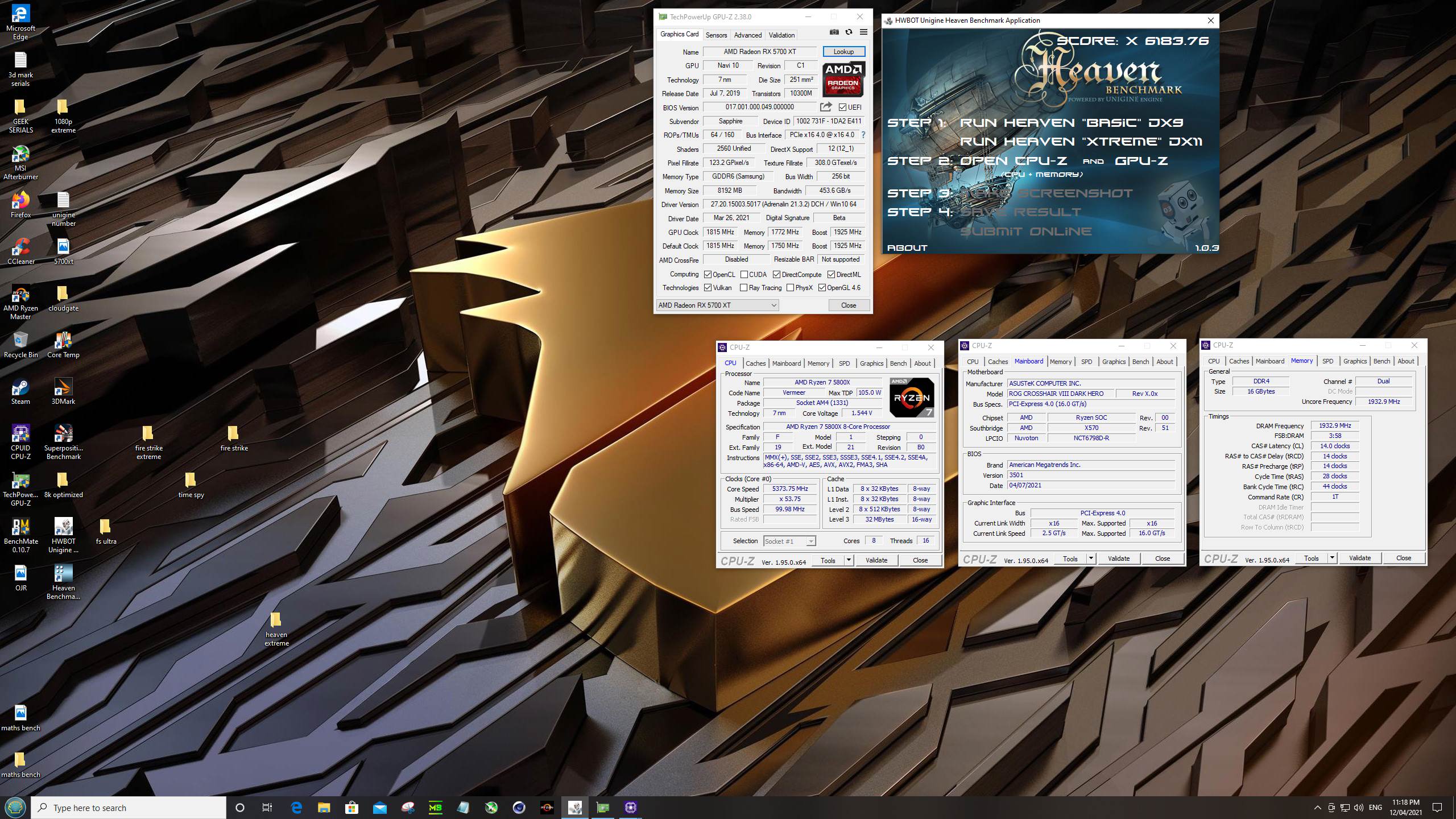This screenshot has width=1456, height=819.
Task: Click the BIOS share/export arrow icon
Action: [x=826, y=107]
